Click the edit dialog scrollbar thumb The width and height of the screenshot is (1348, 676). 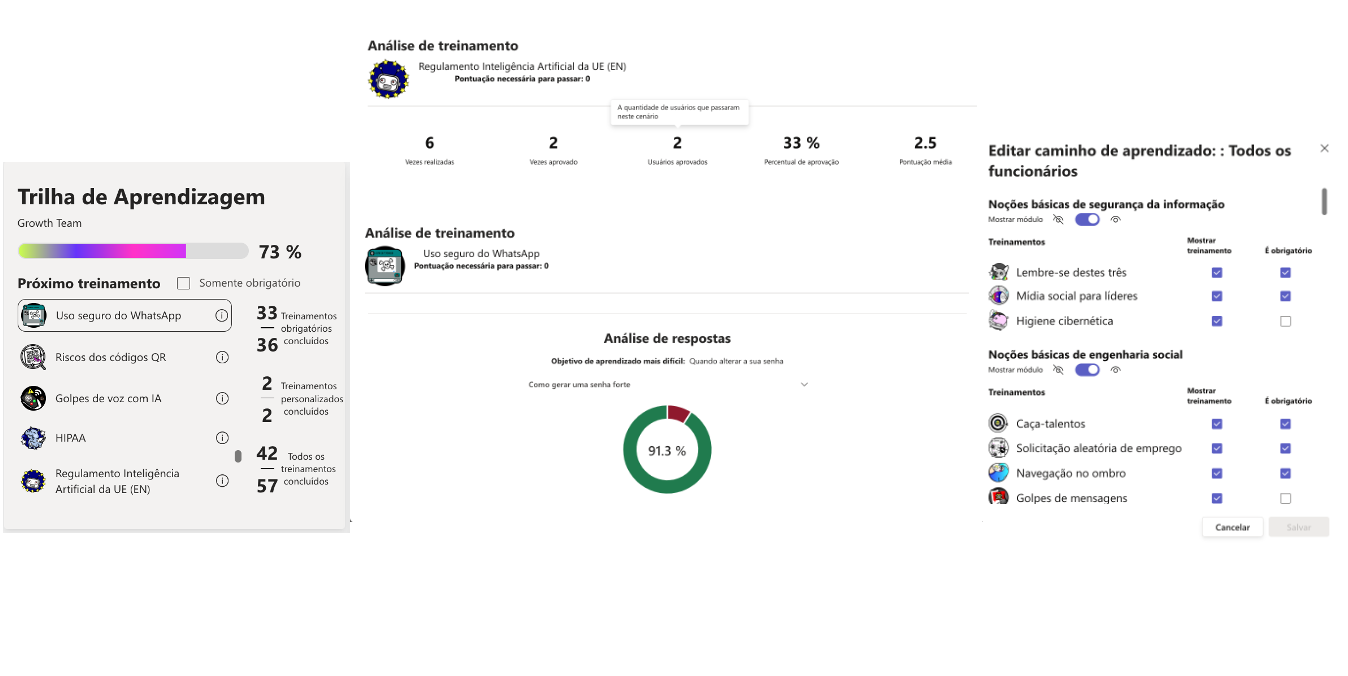pos(1324,201)
